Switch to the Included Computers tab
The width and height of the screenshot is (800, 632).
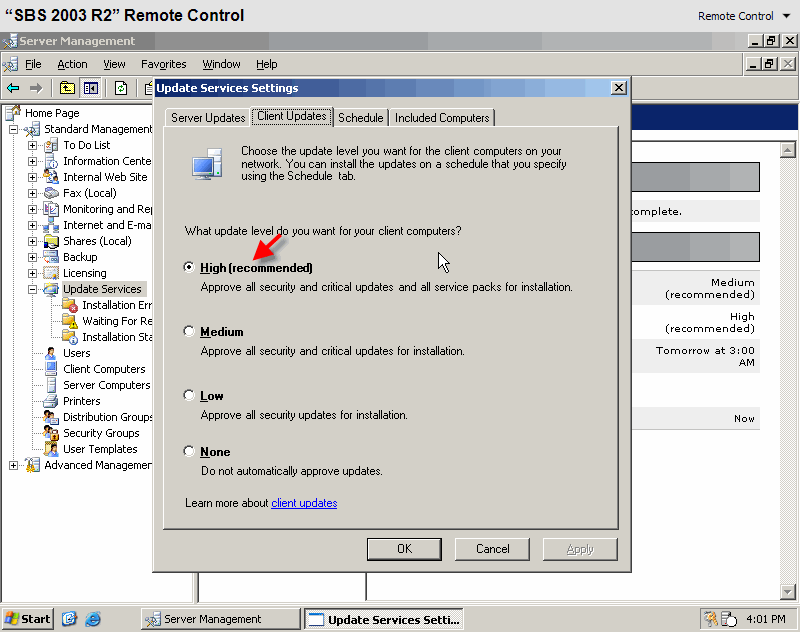[x=442, y=118]
